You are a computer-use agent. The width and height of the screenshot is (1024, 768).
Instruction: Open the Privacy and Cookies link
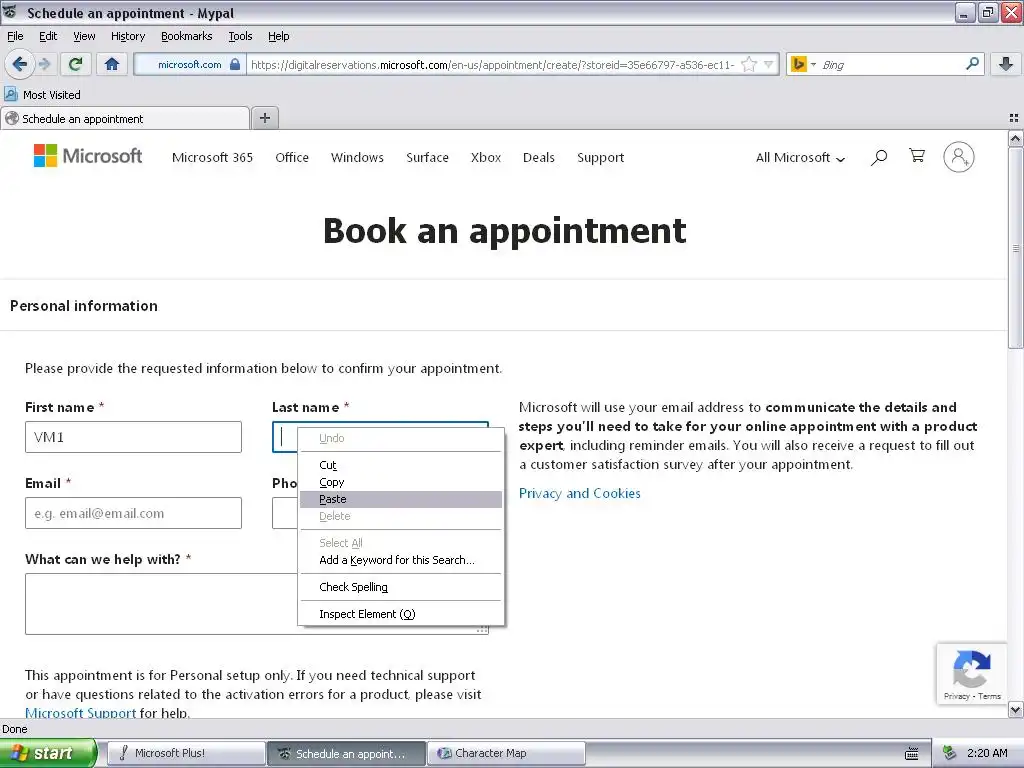[579, 493]
